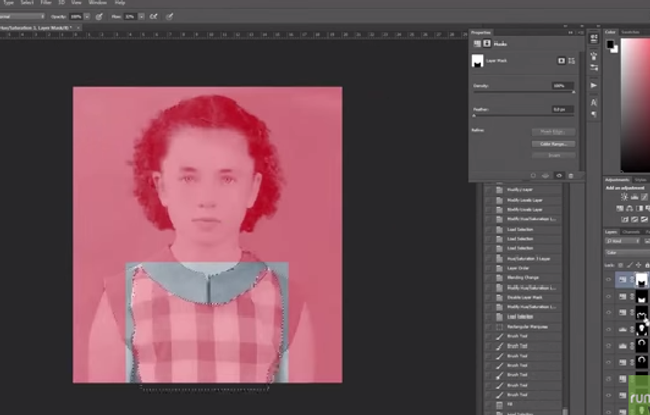The height and width of the screenshot is (415, 650).
Task: Switch to the Swatches tab
Action: tap(630, 32)
